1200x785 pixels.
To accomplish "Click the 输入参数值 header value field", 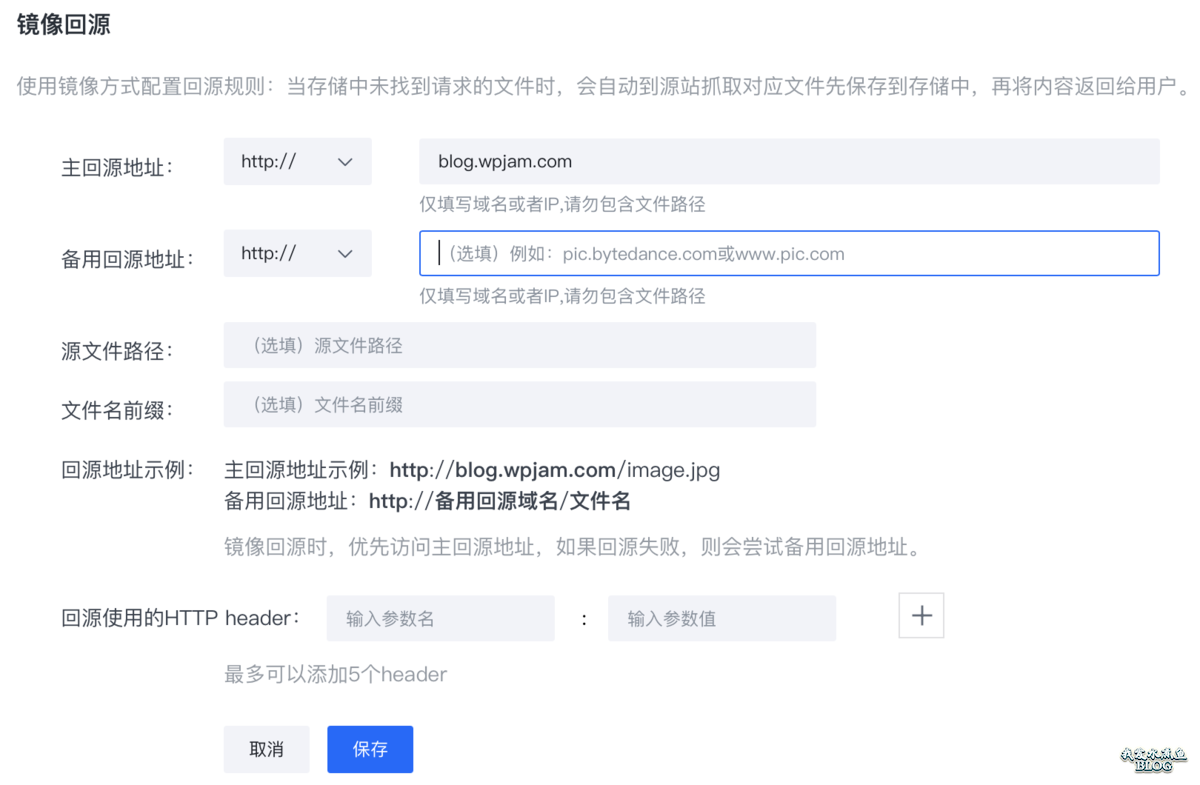I will coord(722,618).
